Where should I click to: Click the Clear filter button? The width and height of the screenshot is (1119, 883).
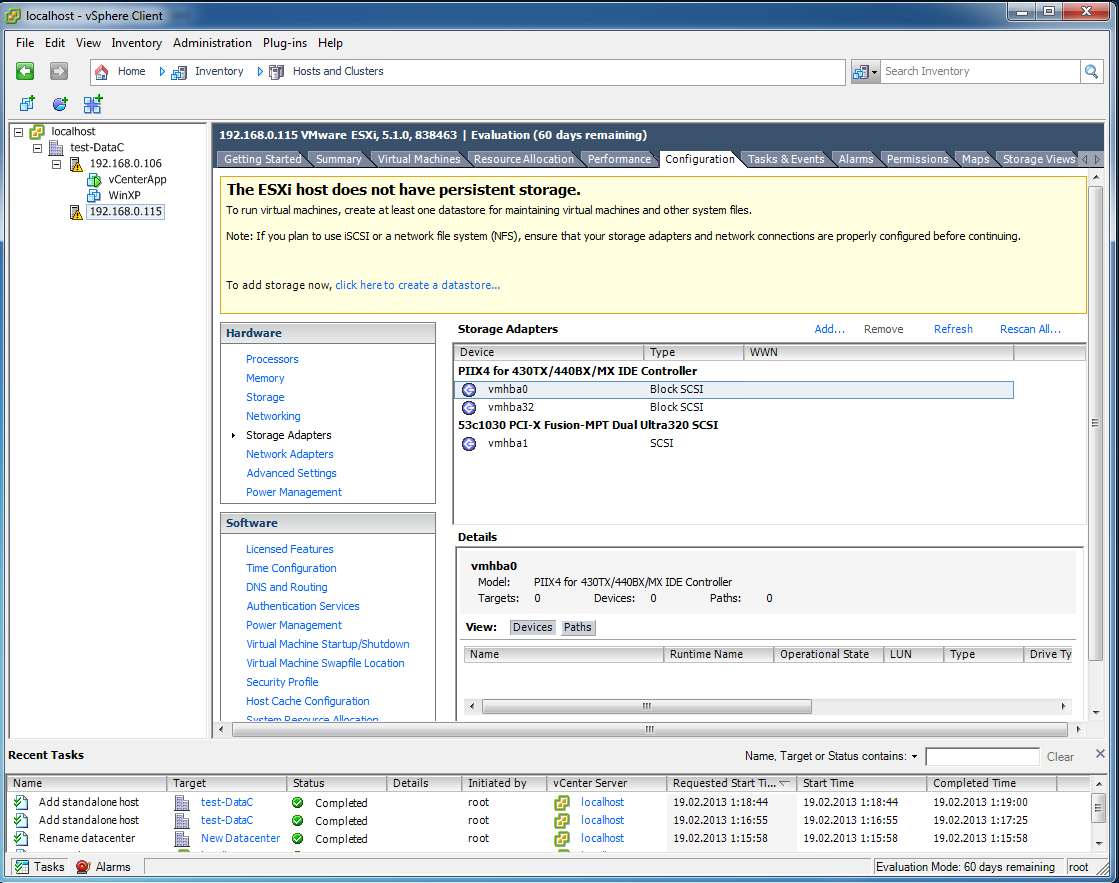click(x=1060, y=757)
